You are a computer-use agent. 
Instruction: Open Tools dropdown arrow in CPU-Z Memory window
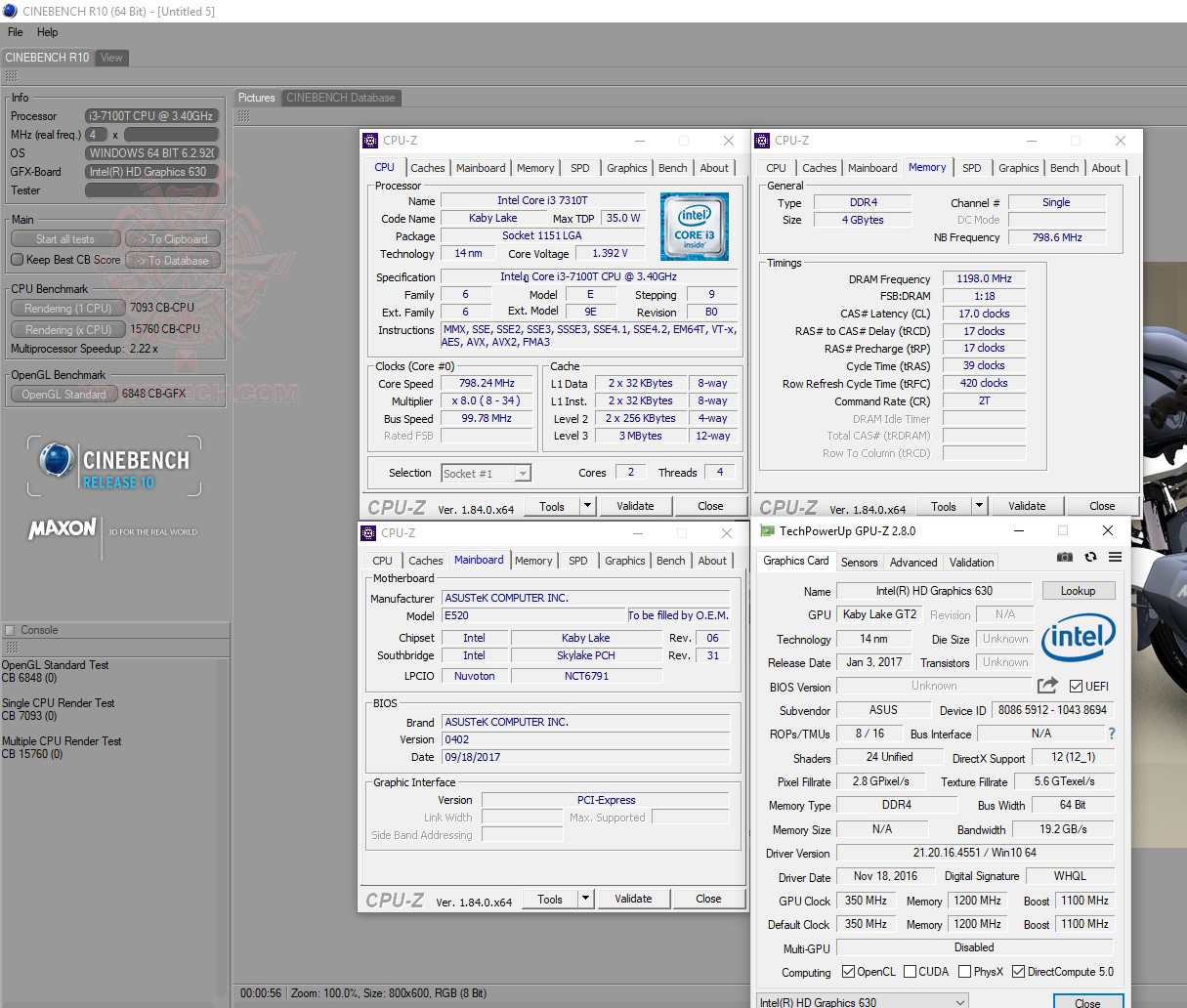click(979, 506)
